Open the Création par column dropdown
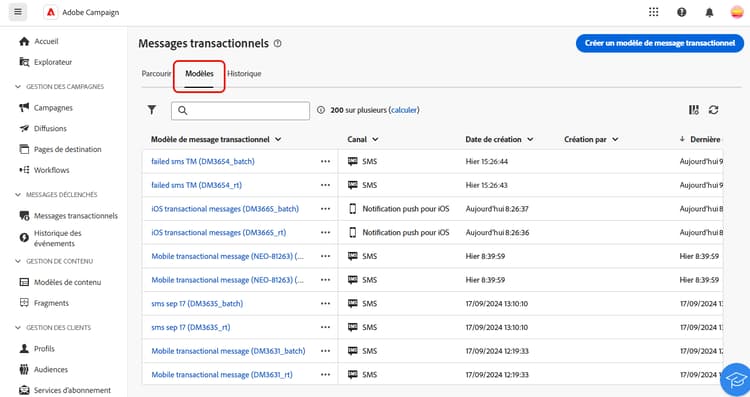This screenshot has height=397, width=750. tap(615, 140)
